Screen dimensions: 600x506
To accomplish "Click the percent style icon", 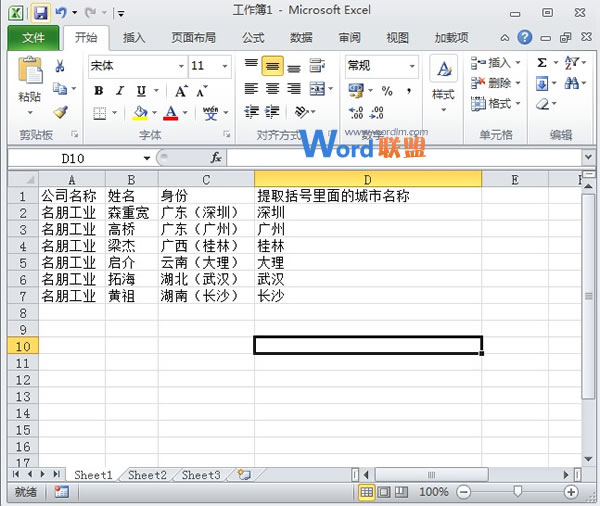I will click(387, 90).
